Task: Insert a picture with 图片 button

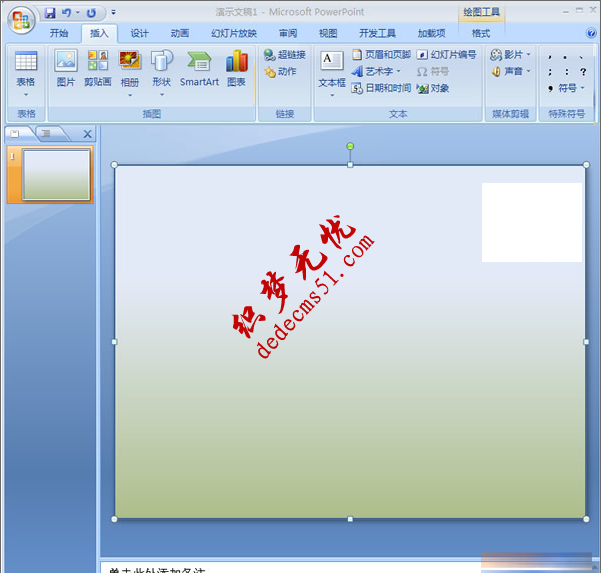Action: [66, 68]
